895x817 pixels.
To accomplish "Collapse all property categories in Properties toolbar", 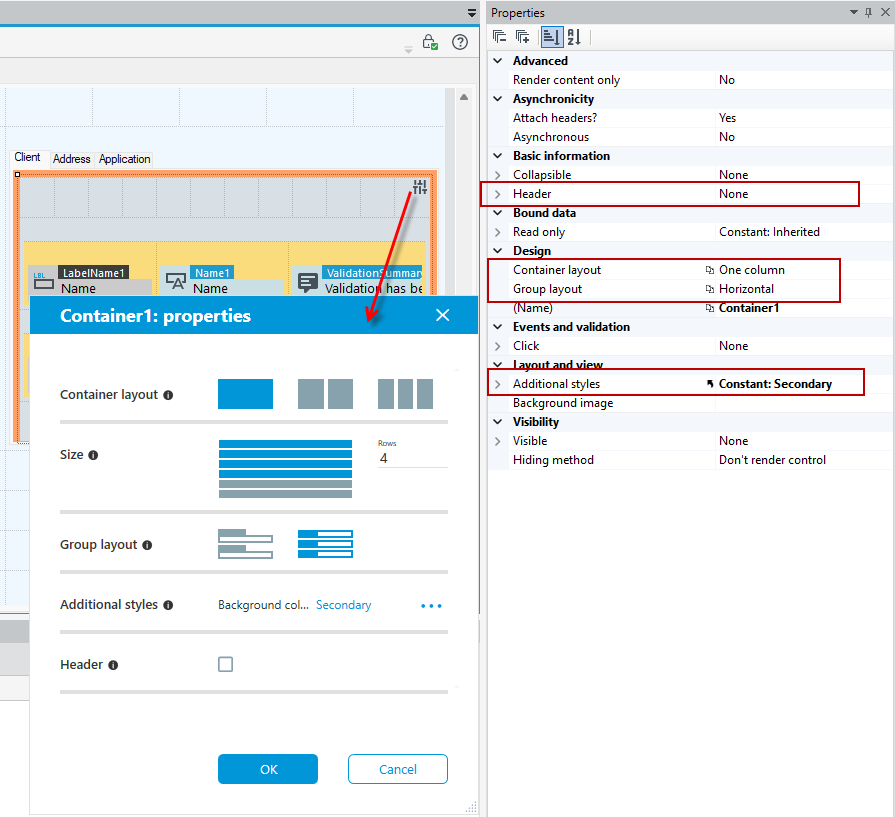I will pyautogui.click(x=499, y=37).
